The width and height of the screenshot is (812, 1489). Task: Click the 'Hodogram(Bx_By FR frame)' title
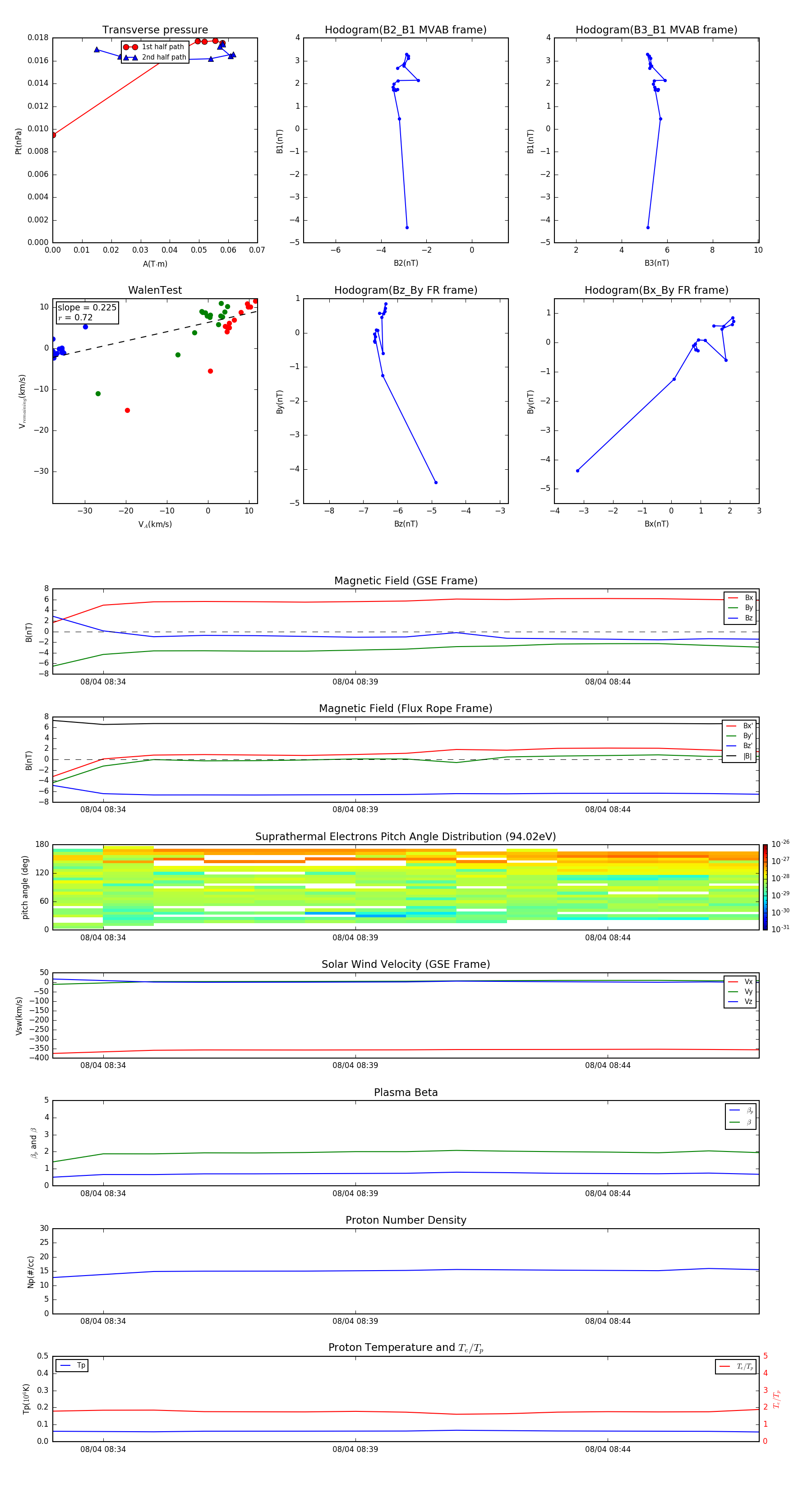coord(656,290)
